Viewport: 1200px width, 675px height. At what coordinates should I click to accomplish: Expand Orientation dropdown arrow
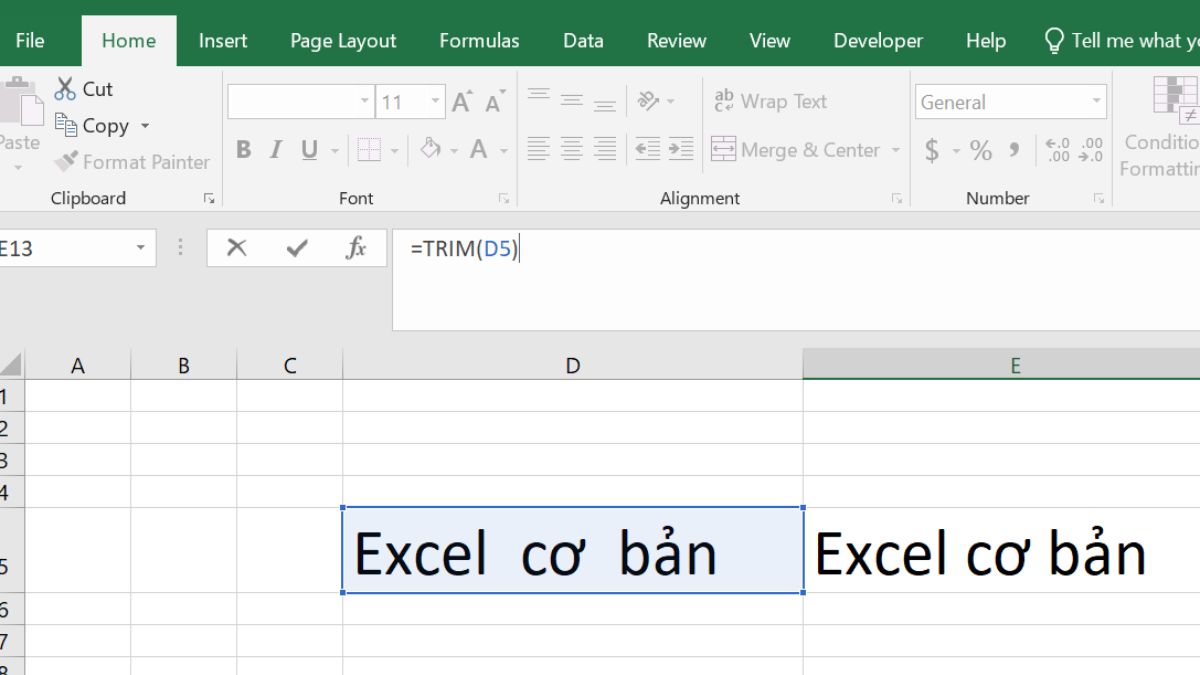point(670,102)
